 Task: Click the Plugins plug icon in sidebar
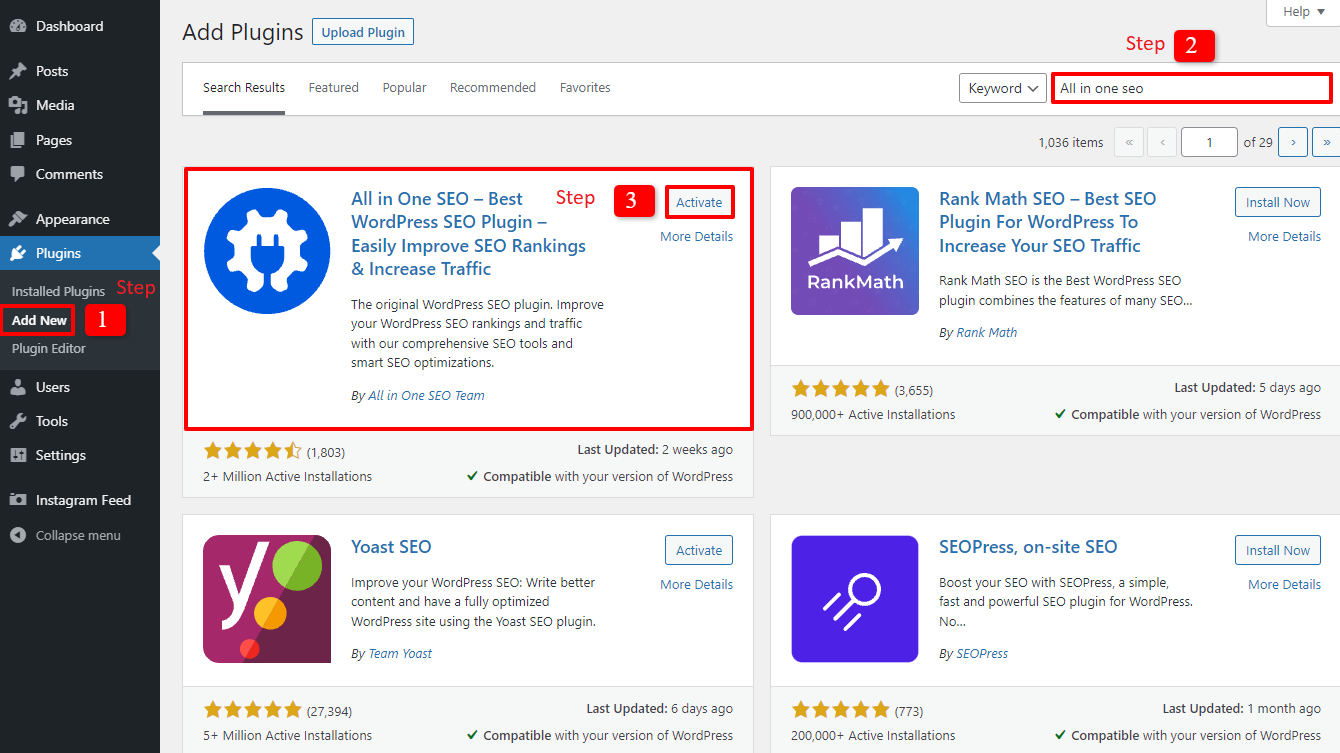[17, 253]
